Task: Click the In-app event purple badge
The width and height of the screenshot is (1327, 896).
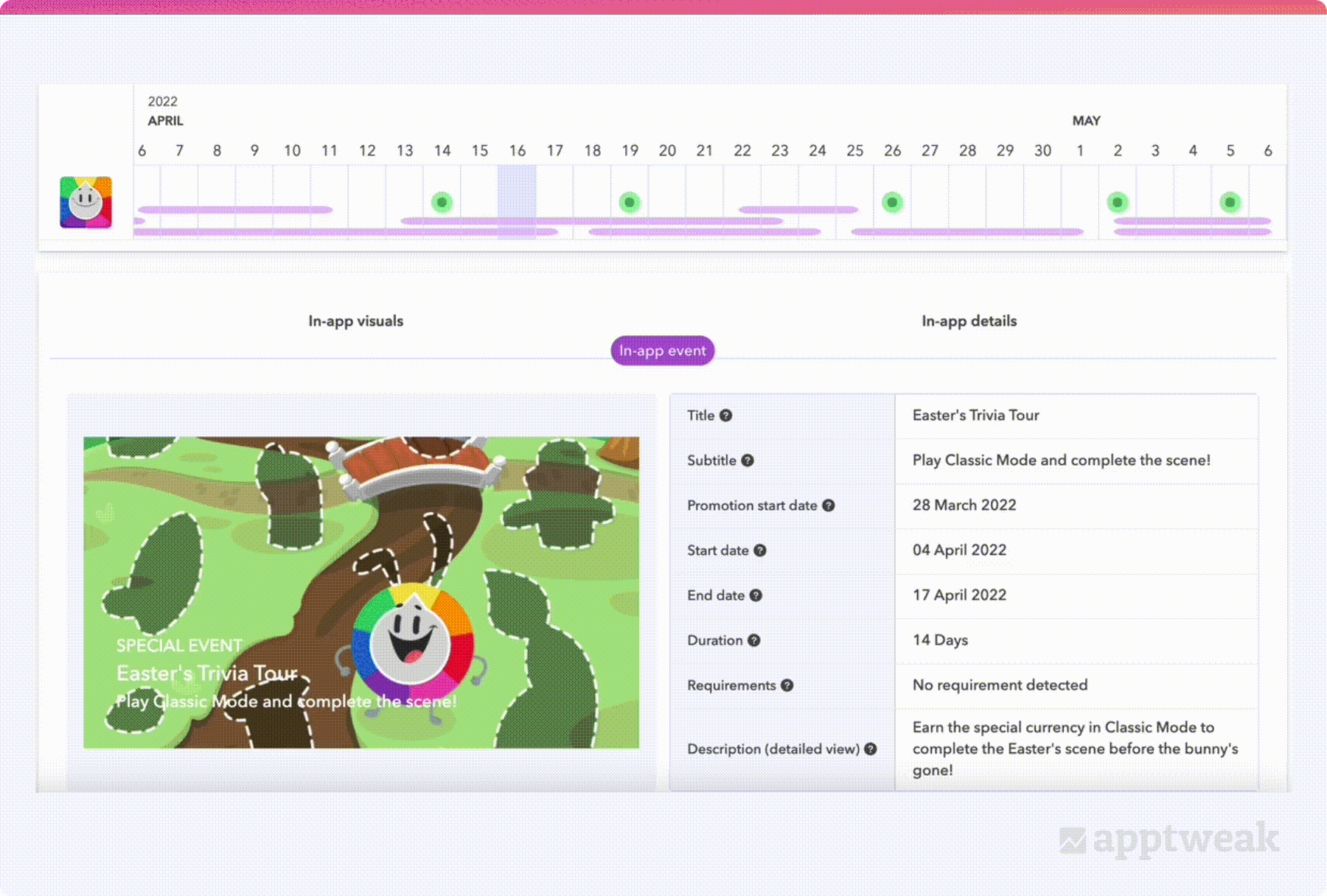Action: pyautogui.click(x=663, y=351)
